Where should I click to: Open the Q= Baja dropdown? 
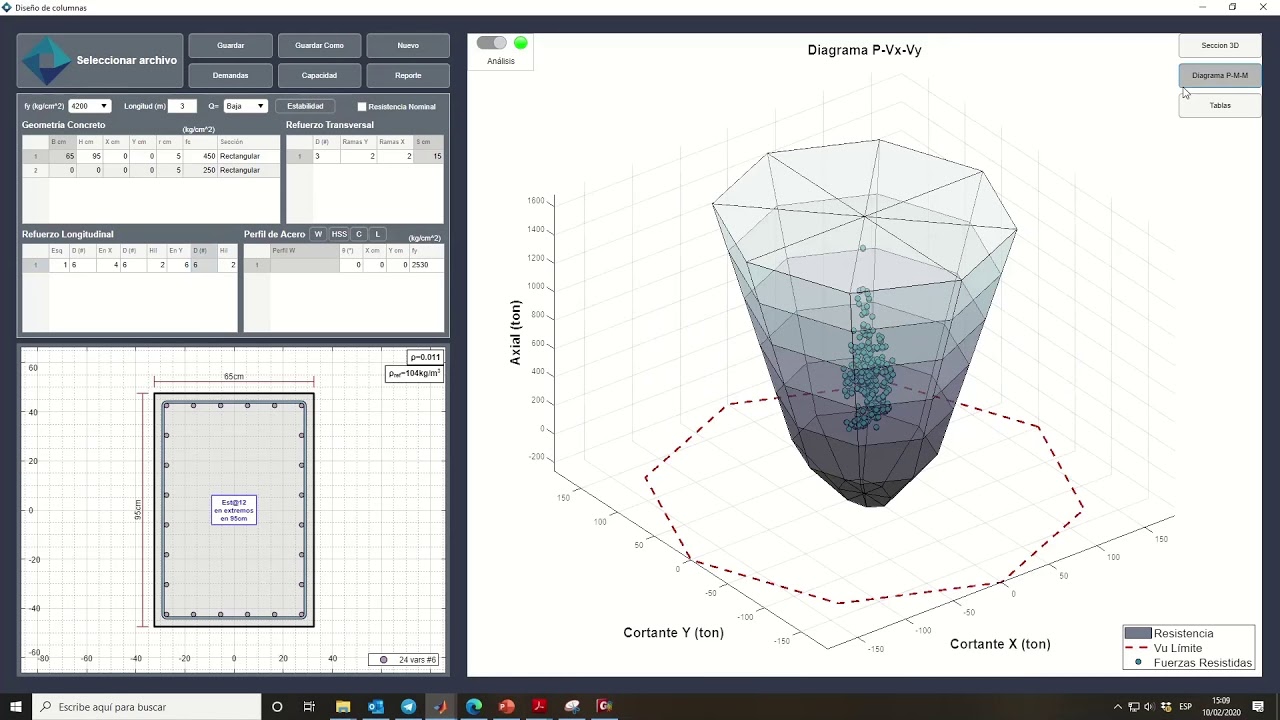pyautogui.click(x=245, y=106)
